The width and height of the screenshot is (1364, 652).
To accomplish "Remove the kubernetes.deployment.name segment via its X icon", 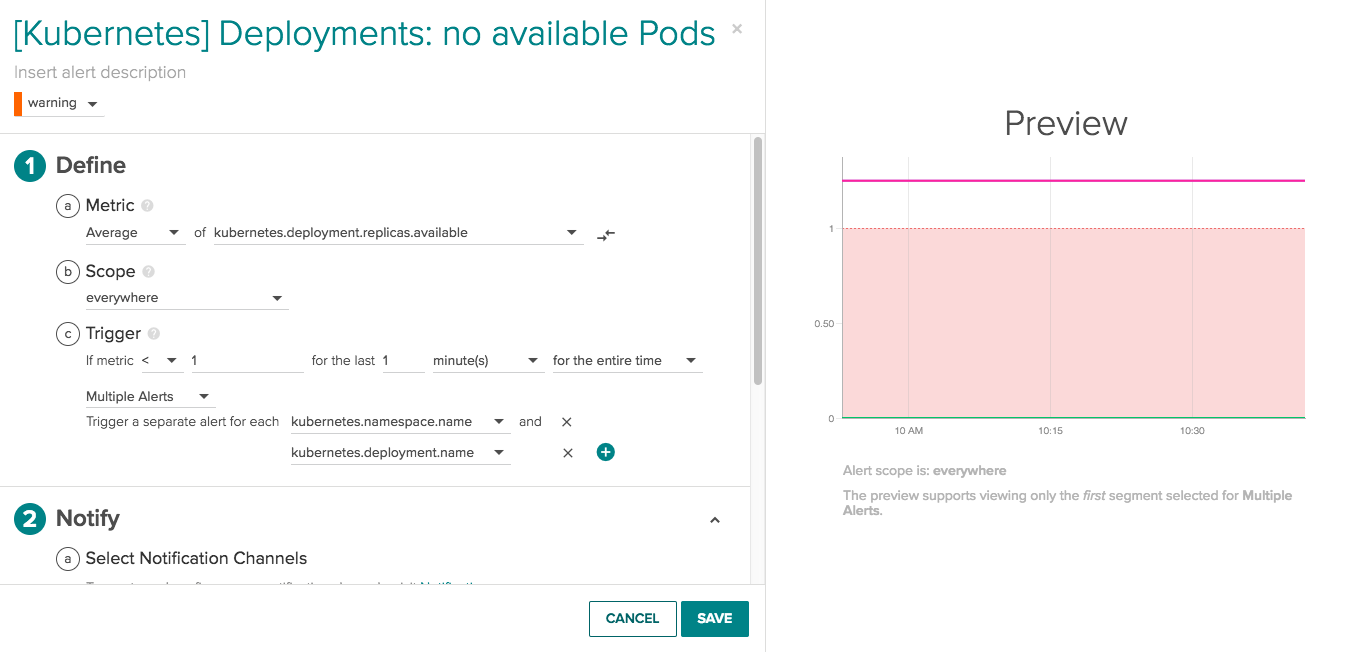I will click(x=567, y=452).
